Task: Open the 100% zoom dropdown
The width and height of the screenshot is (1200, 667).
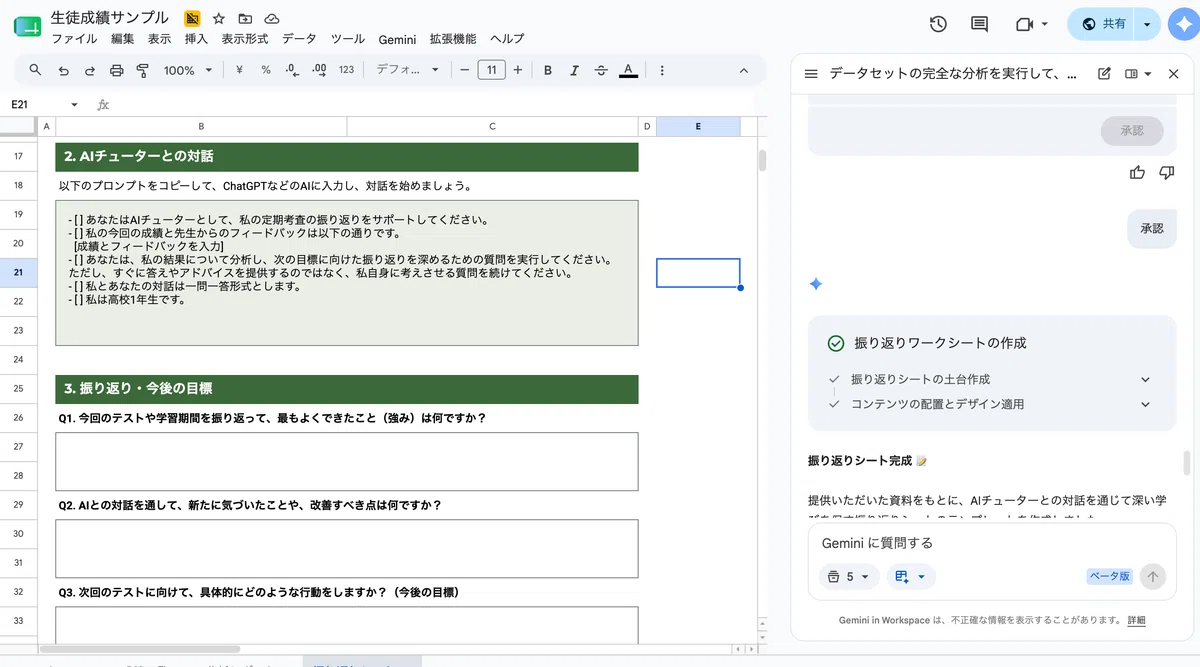Action: pos(188,70)
